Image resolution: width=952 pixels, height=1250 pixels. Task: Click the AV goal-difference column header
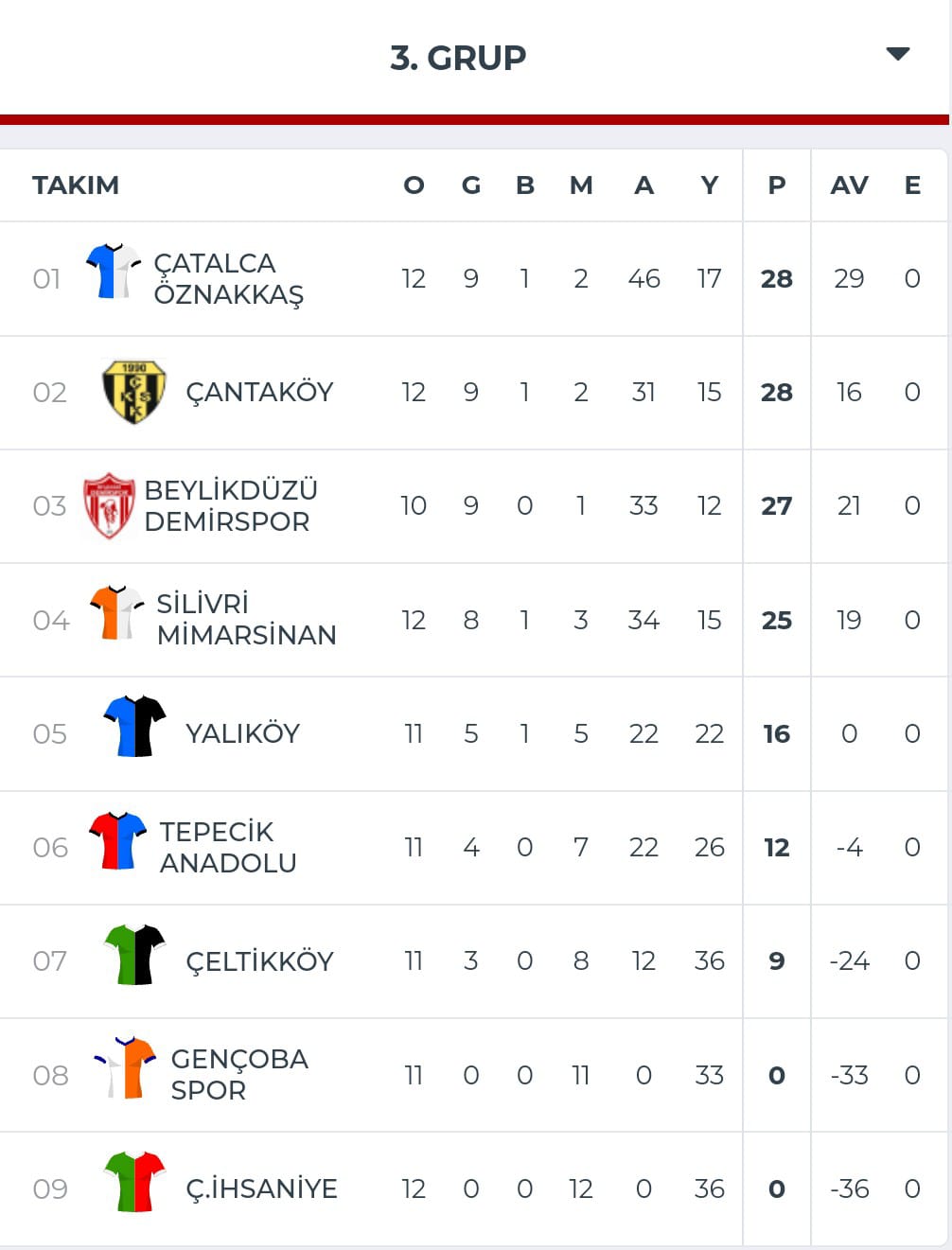tap(849, 185)
